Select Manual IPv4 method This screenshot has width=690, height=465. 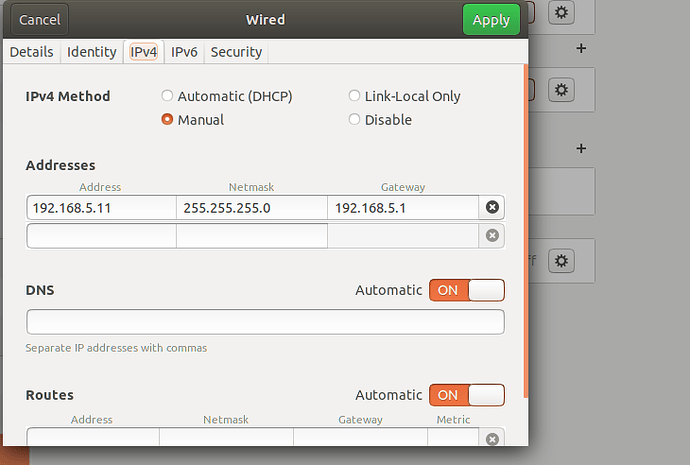pyautogui.click(x=193, y=120)
